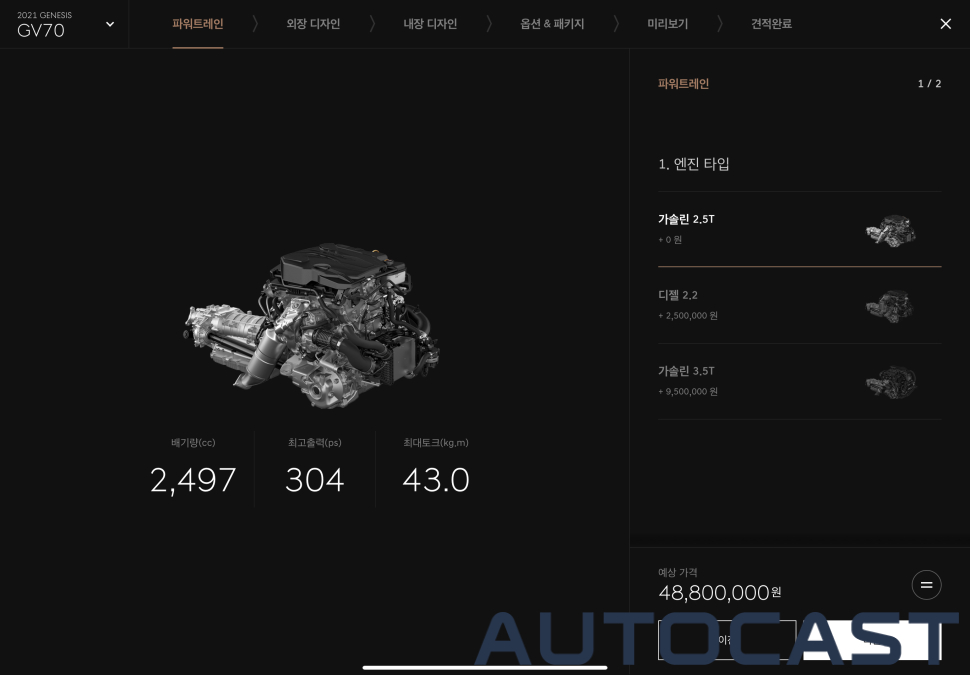
Task: Click the 43.0 max torque value
Action: [436, 480]
